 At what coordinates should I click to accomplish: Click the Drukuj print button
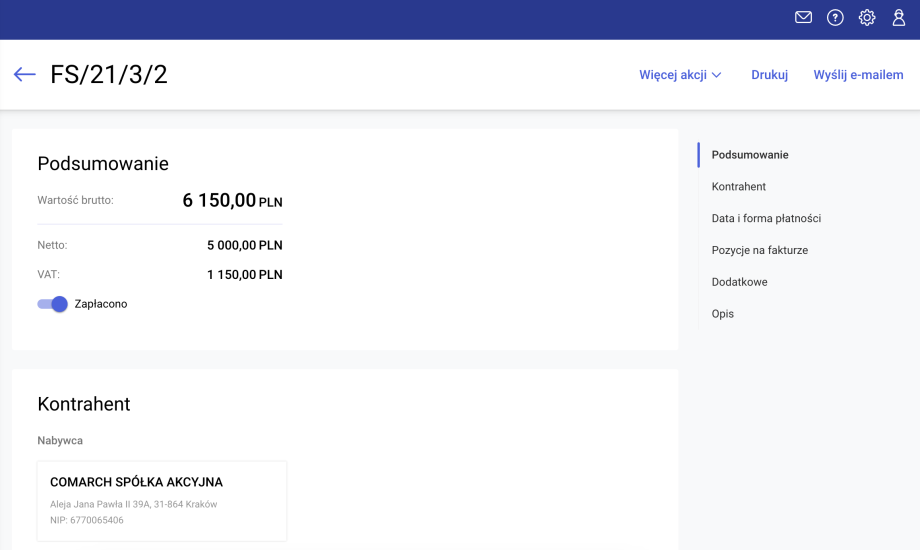point(769,75)
